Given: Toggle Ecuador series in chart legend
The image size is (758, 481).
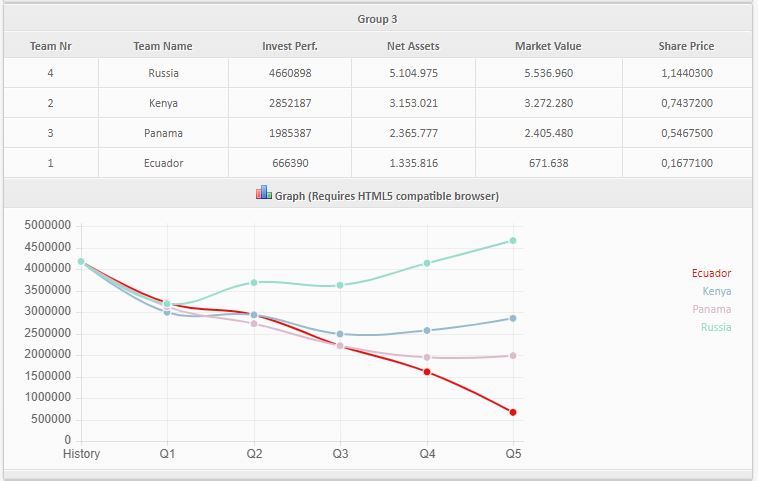Looking at the screenshot, I should tap(711, 274).
